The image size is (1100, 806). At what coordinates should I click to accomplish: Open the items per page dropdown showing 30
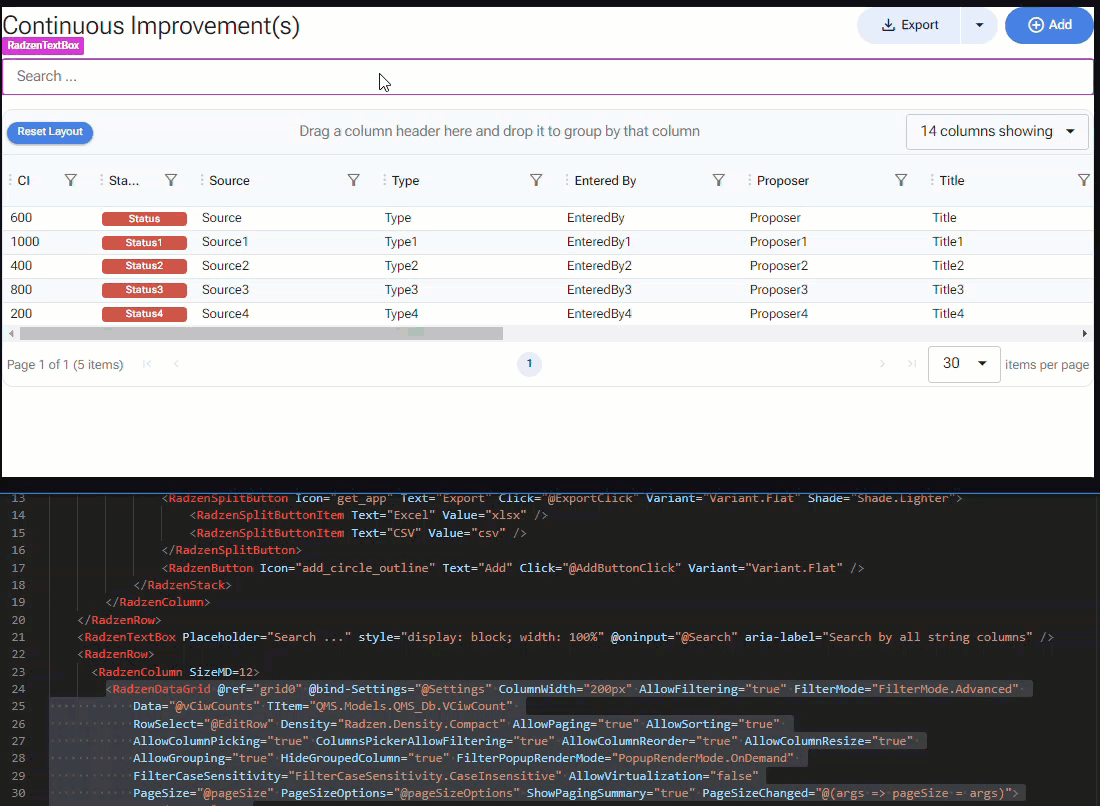tap(964, 363)
